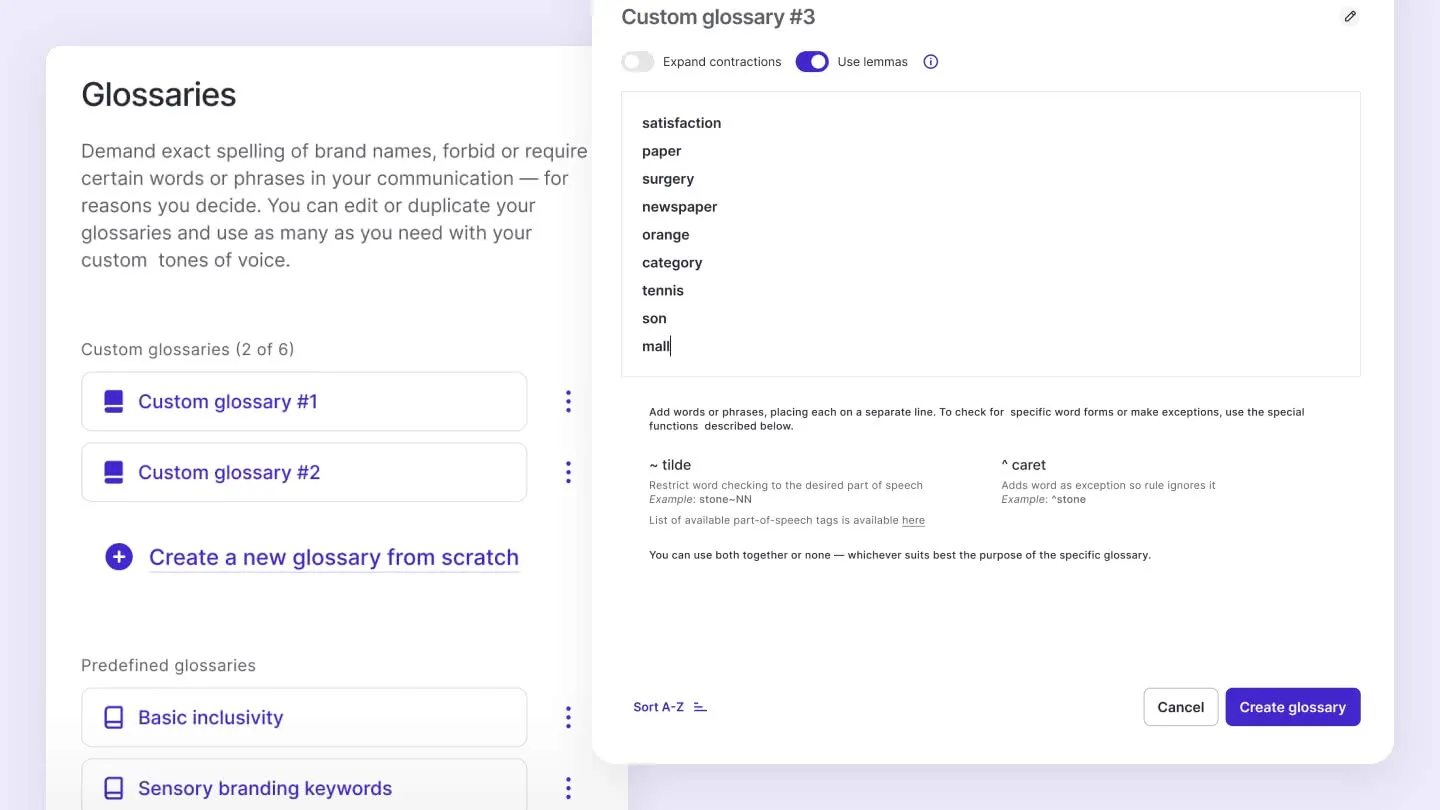Enable the Expand contractions toggle
The image size is (1440, 810).
pos(637,61)
